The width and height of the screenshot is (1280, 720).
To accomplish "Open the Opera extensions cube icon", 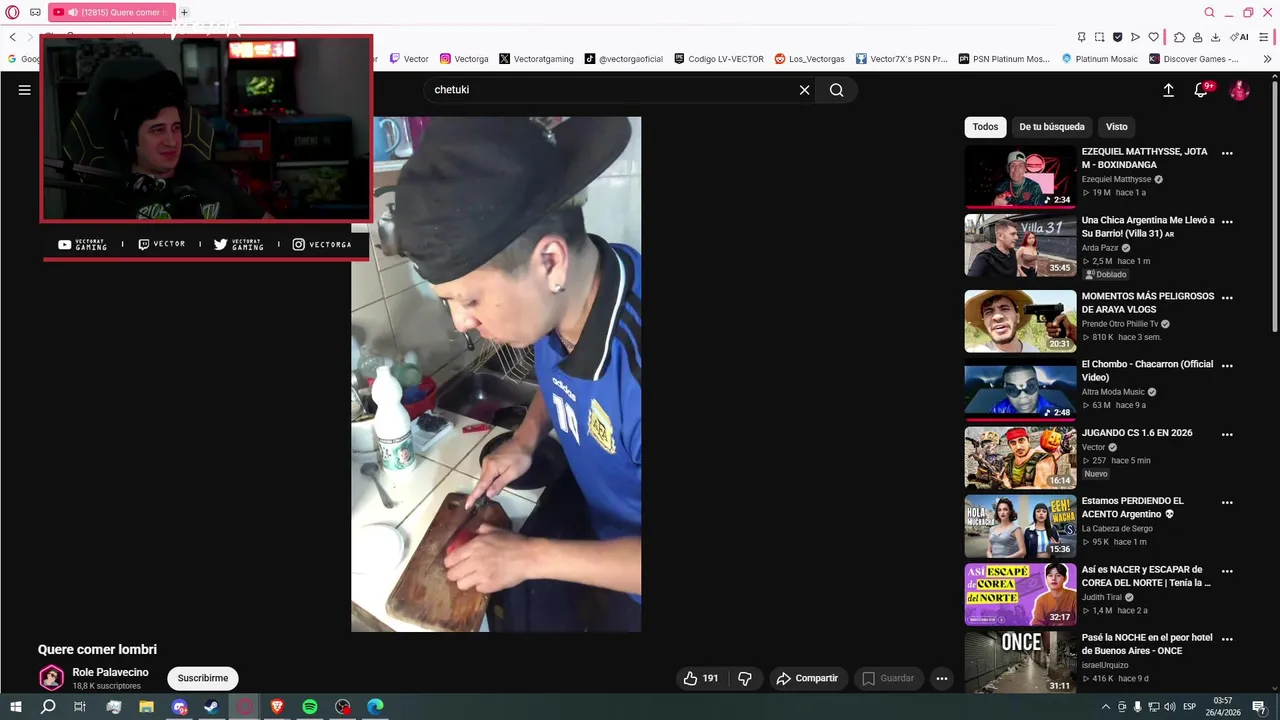I will pos(1179,37).
